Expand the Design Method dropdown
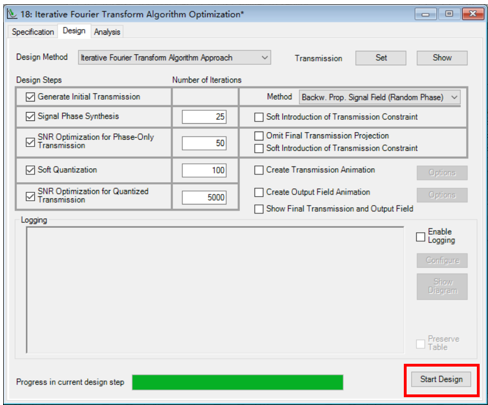Image resolution: width=488 pixels, height=405 pixels. click(174, 58)
